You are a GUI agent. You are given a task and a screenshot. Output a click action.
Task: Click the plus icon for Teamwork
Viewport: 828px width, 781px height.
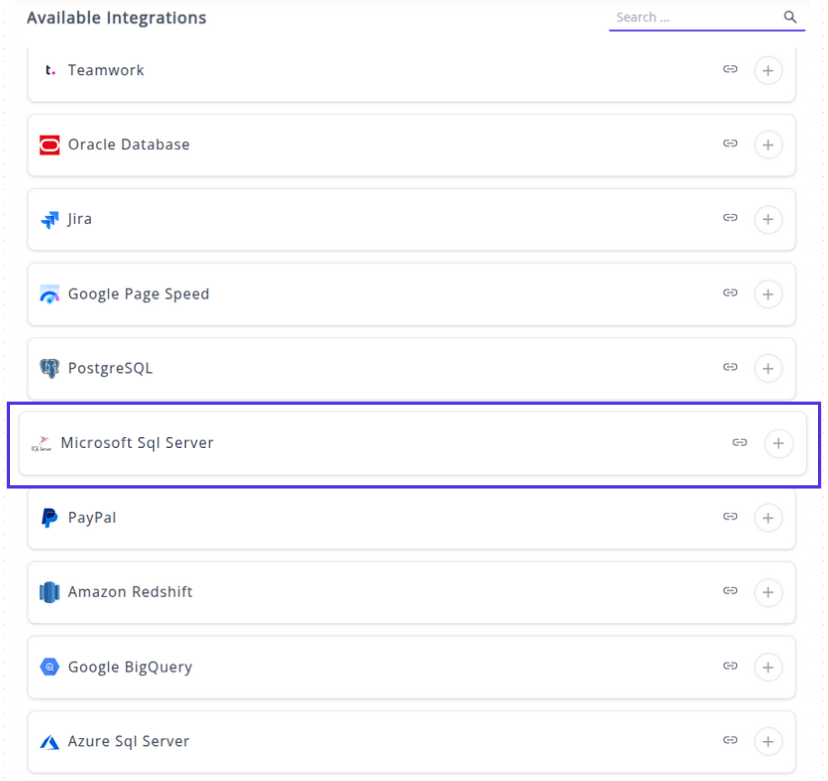coord(767,70)
